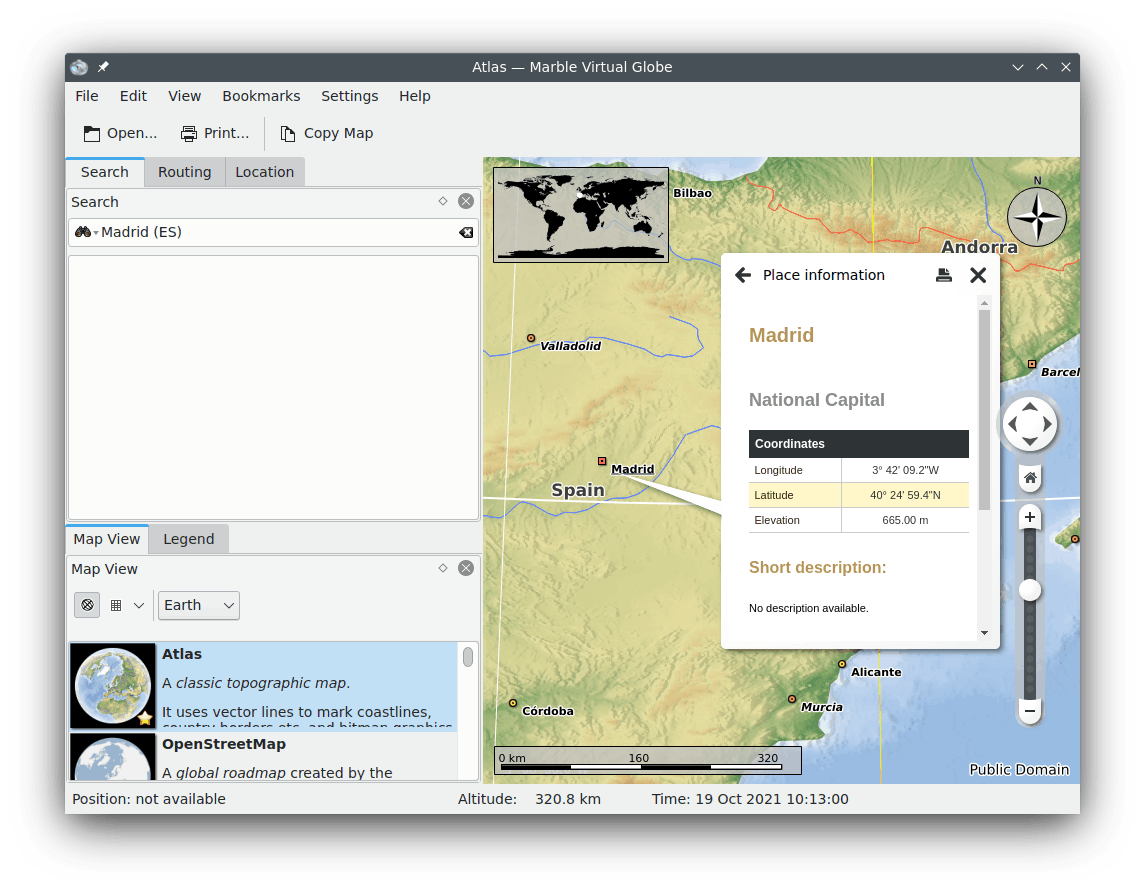This screenshot has width=1145, height=891.
Task: Click the Position: not available status text
Action: coord(149,799)
